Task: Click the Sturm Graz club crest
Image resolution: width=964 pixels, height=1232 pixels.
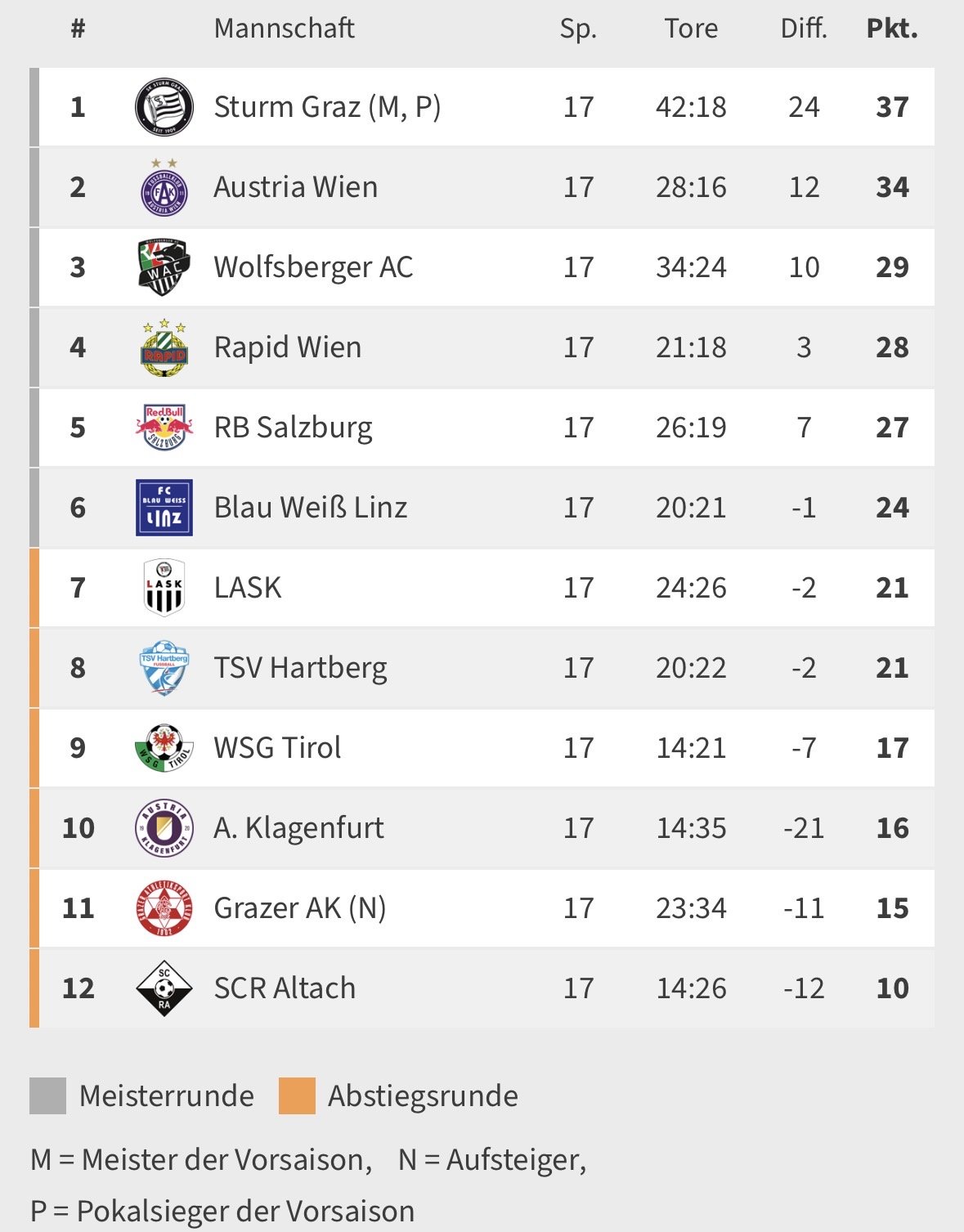Action: [x=164, y=107]
